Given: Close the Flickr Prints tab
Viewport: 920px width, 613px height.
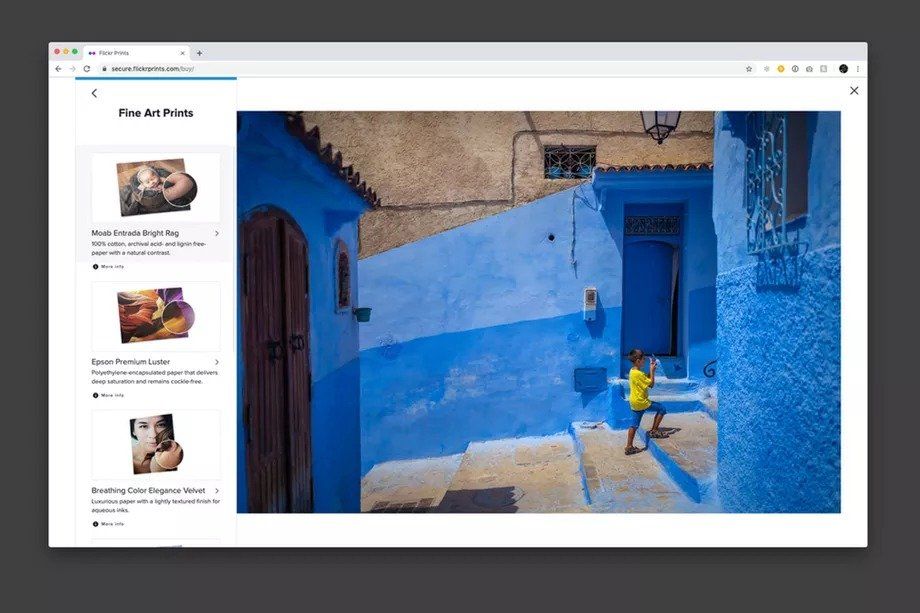Looking at the screenshot, I should [x=182, y=53].
